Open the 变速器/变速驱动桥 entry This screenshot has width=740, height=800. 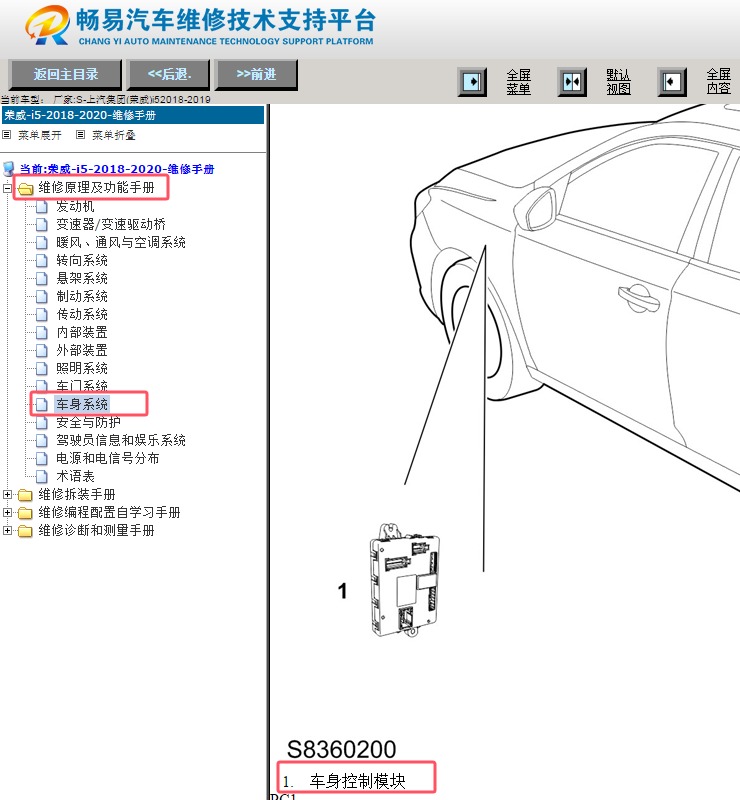click(x=111, y=224)
